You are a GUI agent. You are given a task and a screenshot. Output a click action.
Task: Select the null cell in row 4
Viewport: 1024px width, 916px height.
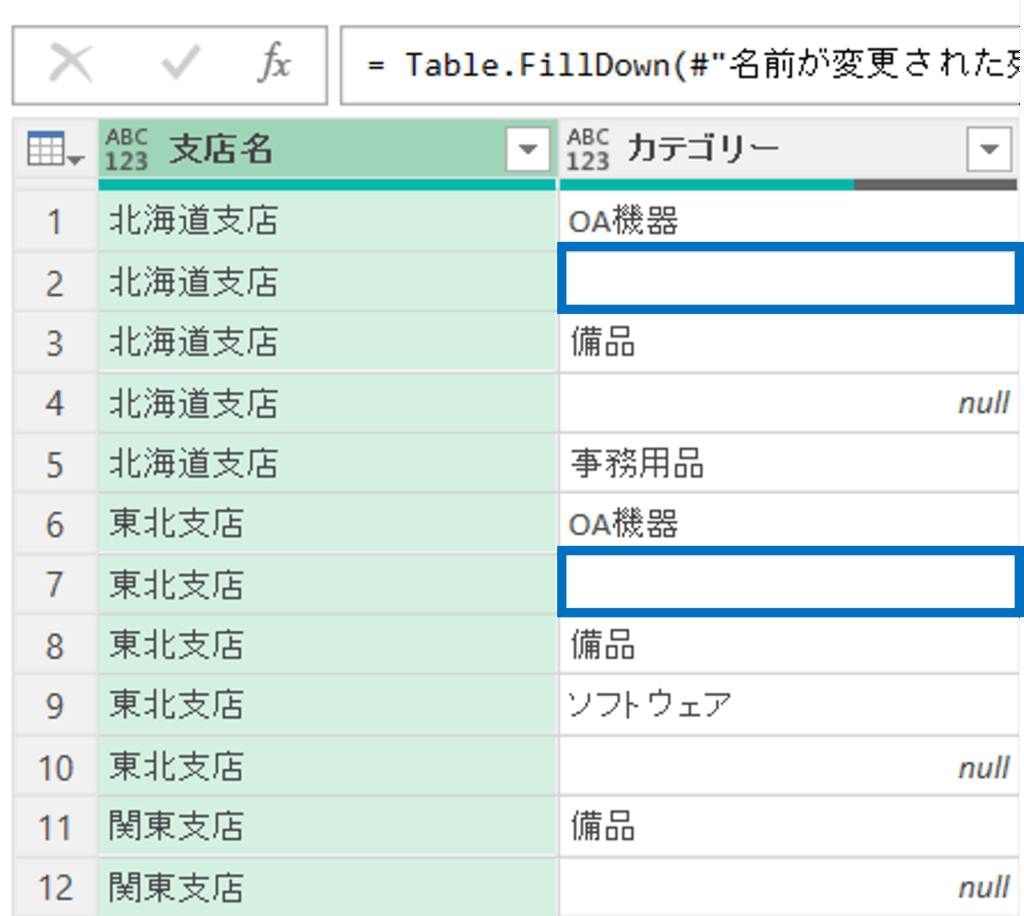(x=788, y=403)
